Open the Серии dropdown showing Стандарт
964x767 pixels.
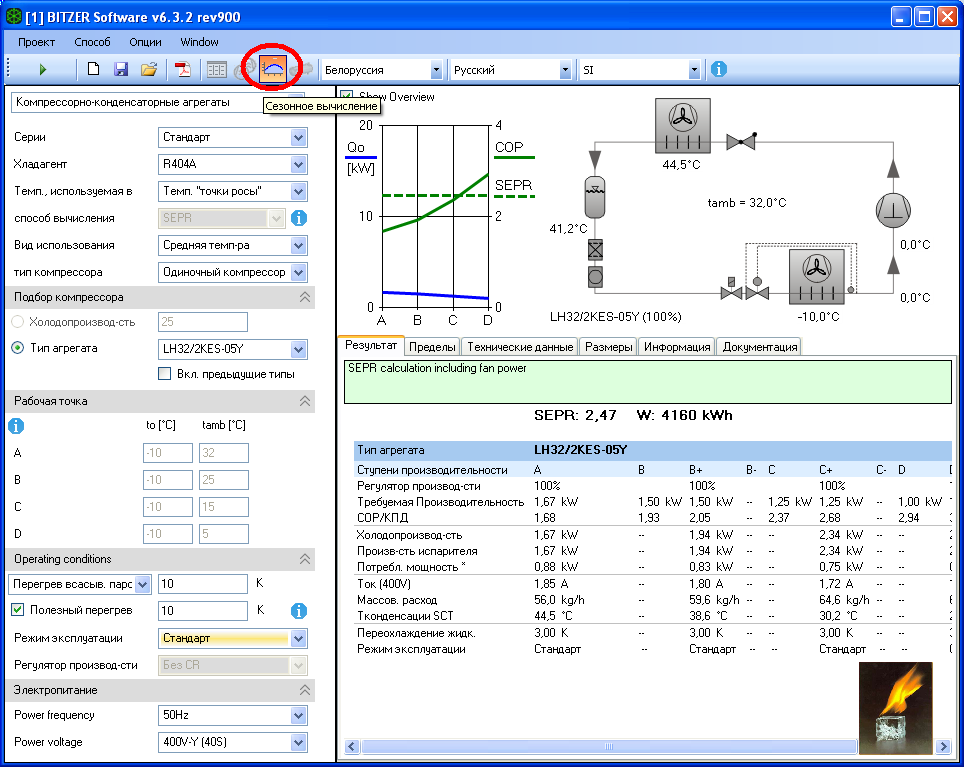[x=233, y=137]
